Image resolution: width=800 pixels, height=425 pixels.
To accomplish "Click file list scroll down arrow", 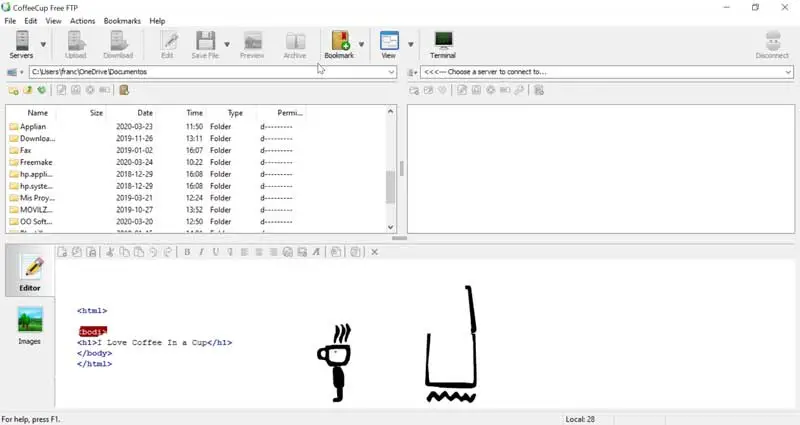I will pos(390,227).
